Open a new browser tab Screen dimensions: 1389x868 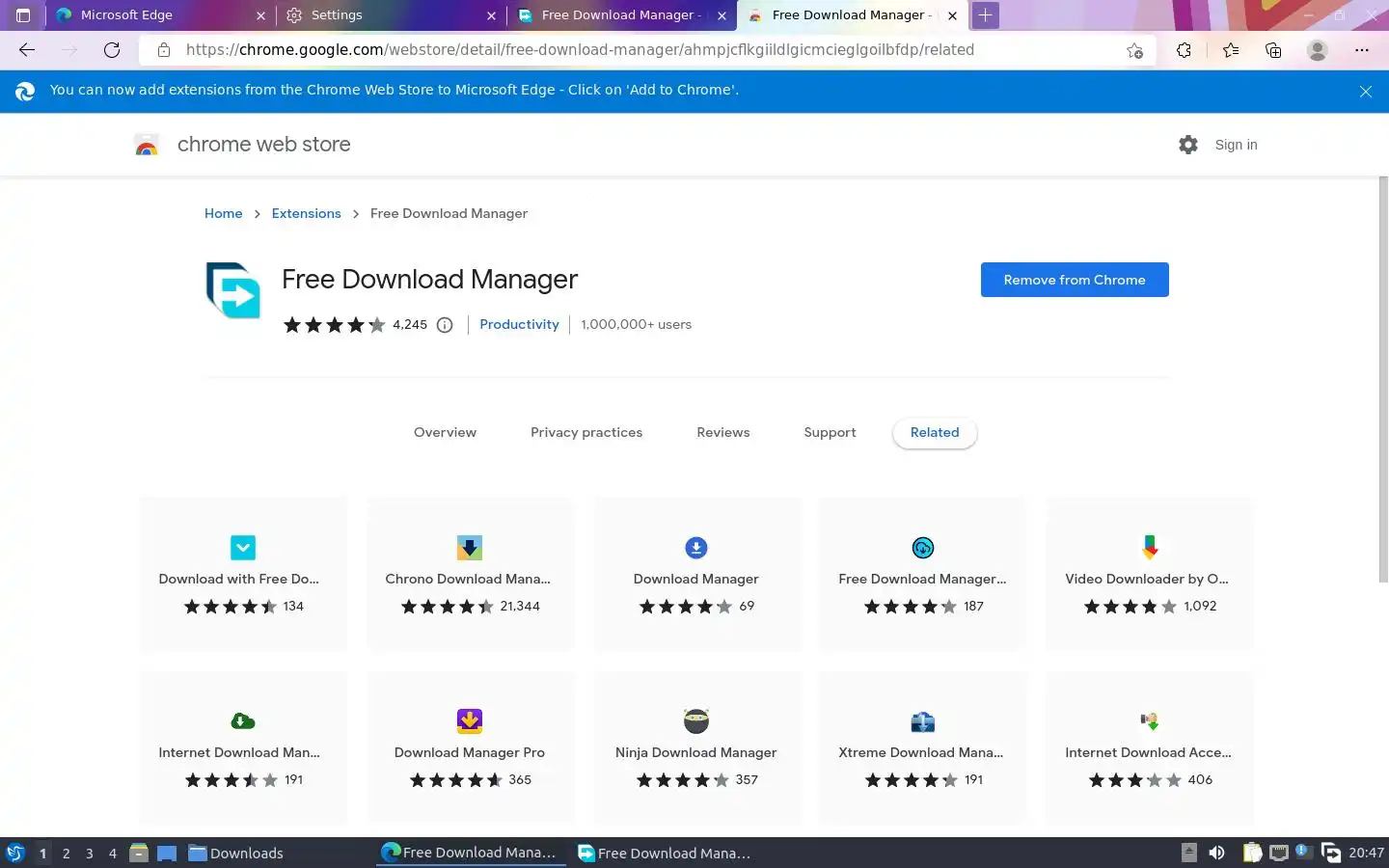(985, 15)
